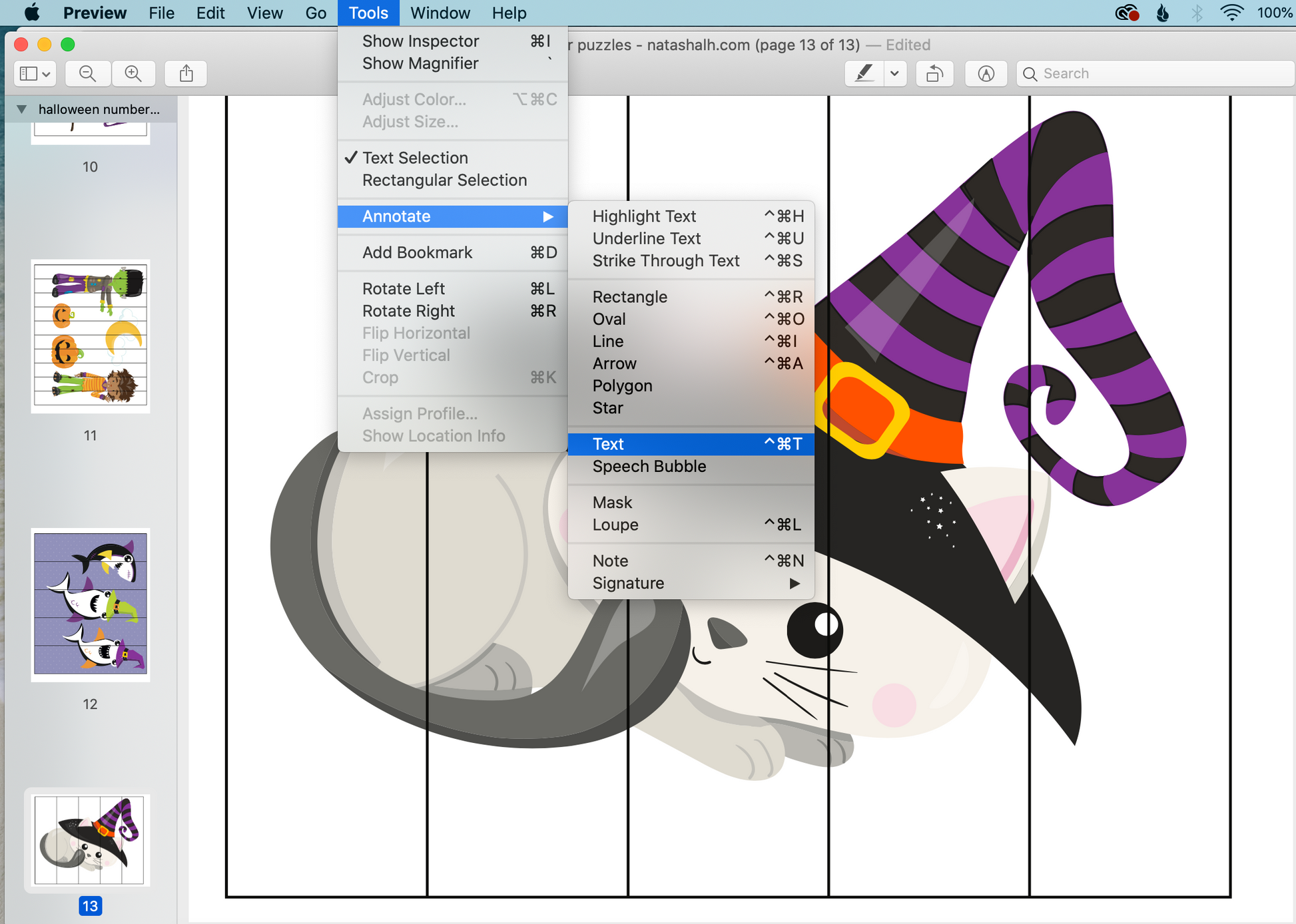Choose Show Magnifier in Tools menu
This screenshot has height=924, width=1296.
click(x=420, y=64)
